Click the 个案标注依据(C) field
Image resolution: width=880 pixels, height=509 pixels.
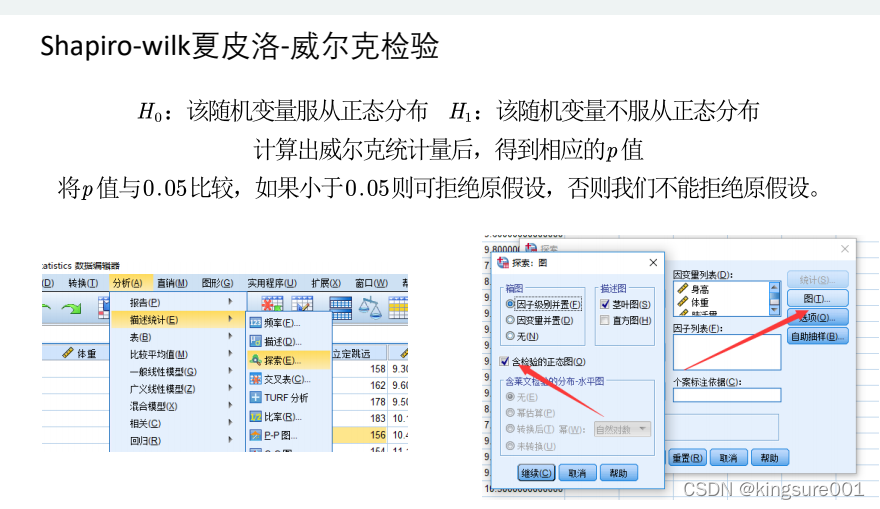[x=727, y=395]
